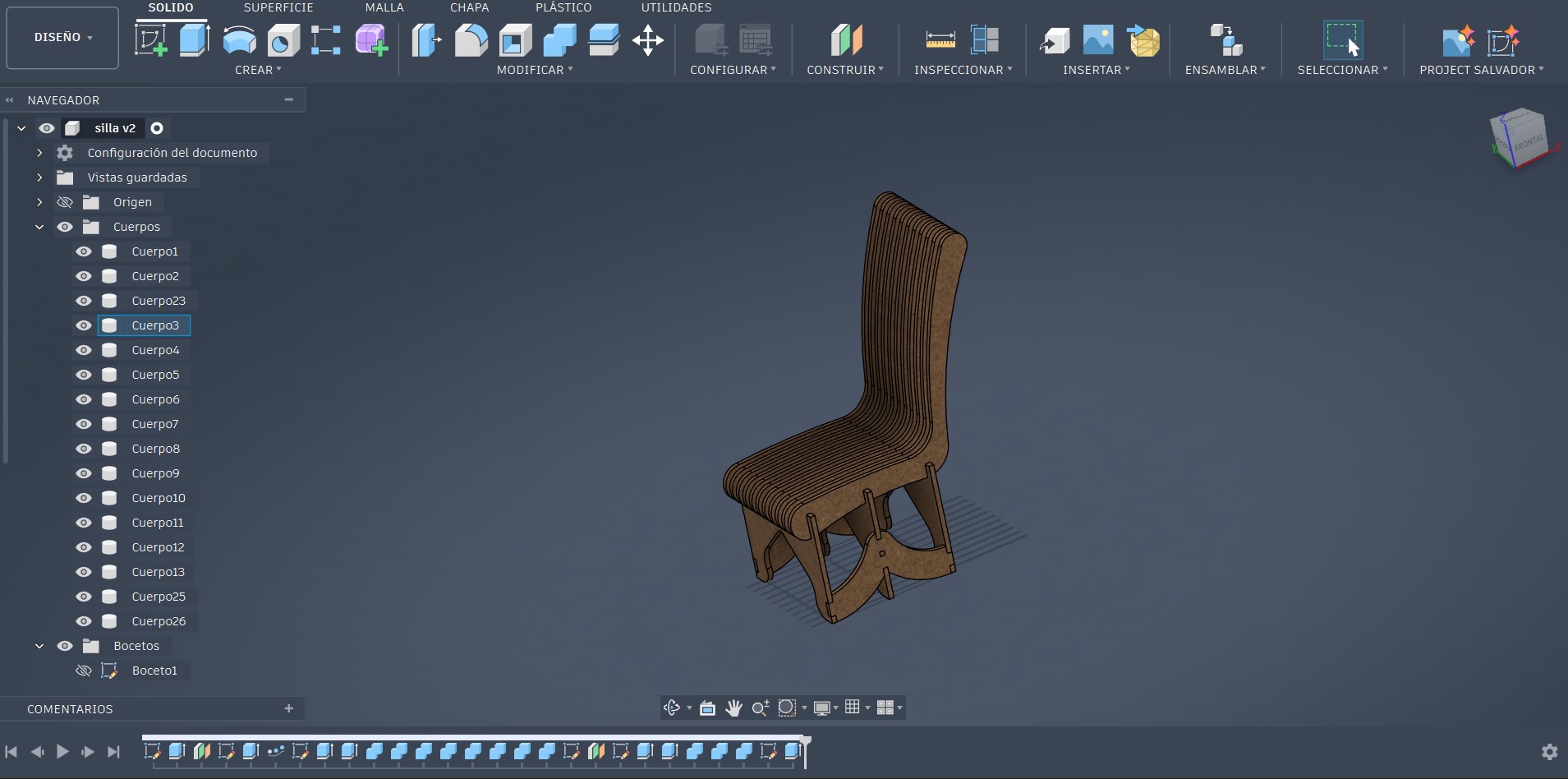Screen dimensions: 1568x779
Task: Select the Extrude tool
Action: click(194, 39)
